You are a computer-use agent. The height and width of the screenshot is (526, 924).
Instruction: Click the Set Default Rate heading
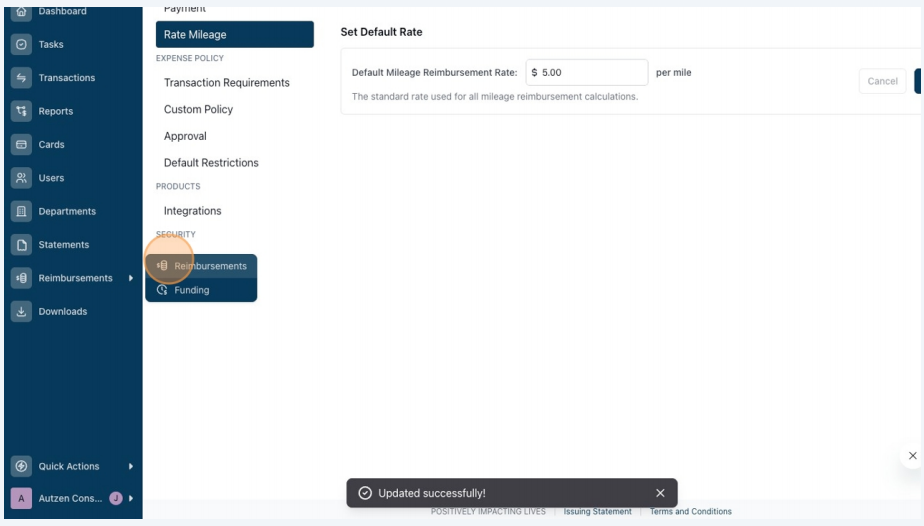pos(381,32)
